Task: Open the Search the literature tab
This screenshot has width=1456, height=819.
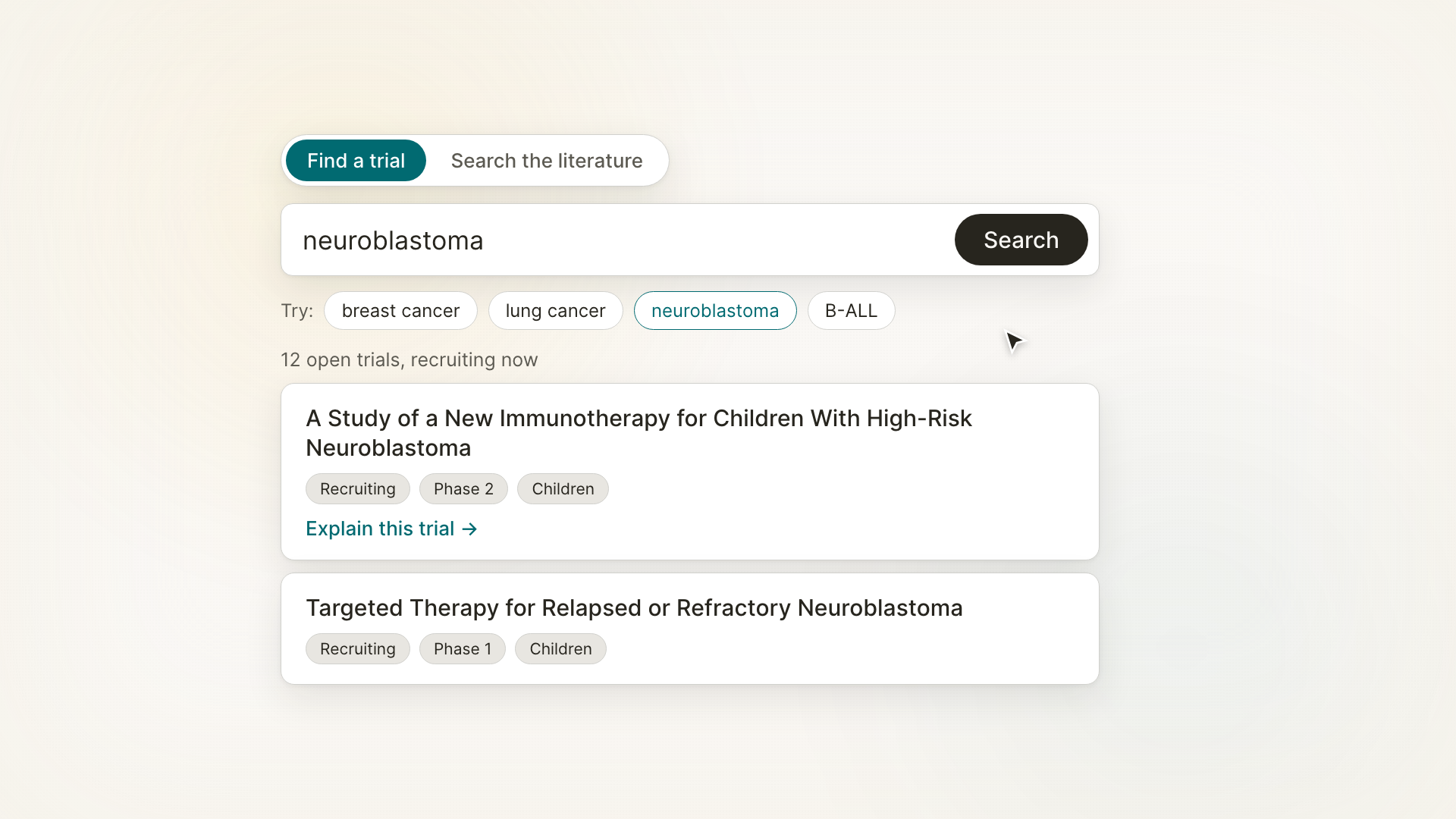Action: coord(547,161)
